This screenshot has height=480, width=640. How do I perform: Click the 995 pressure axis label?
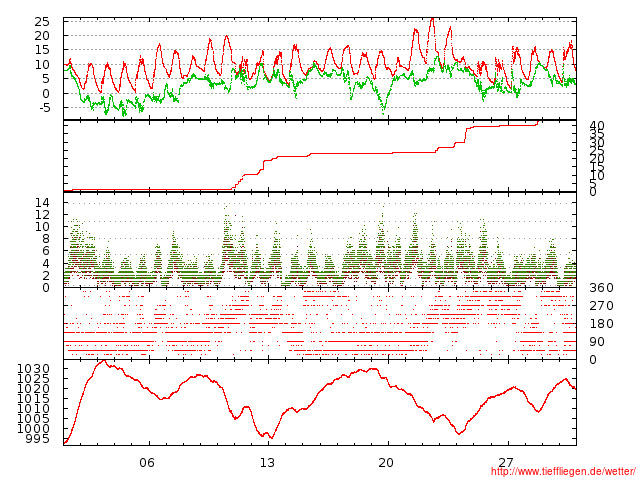[38, 439]
